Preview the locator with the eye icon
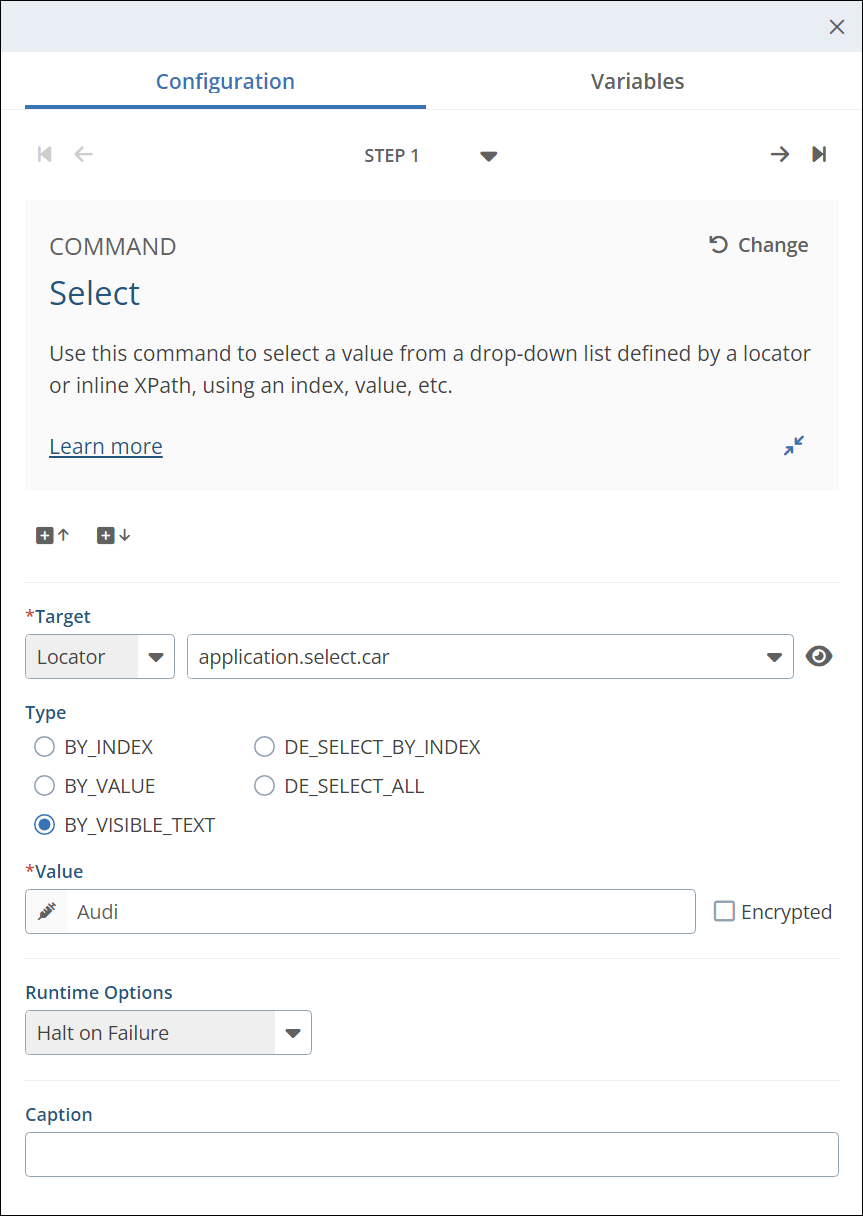 point(819,657)
